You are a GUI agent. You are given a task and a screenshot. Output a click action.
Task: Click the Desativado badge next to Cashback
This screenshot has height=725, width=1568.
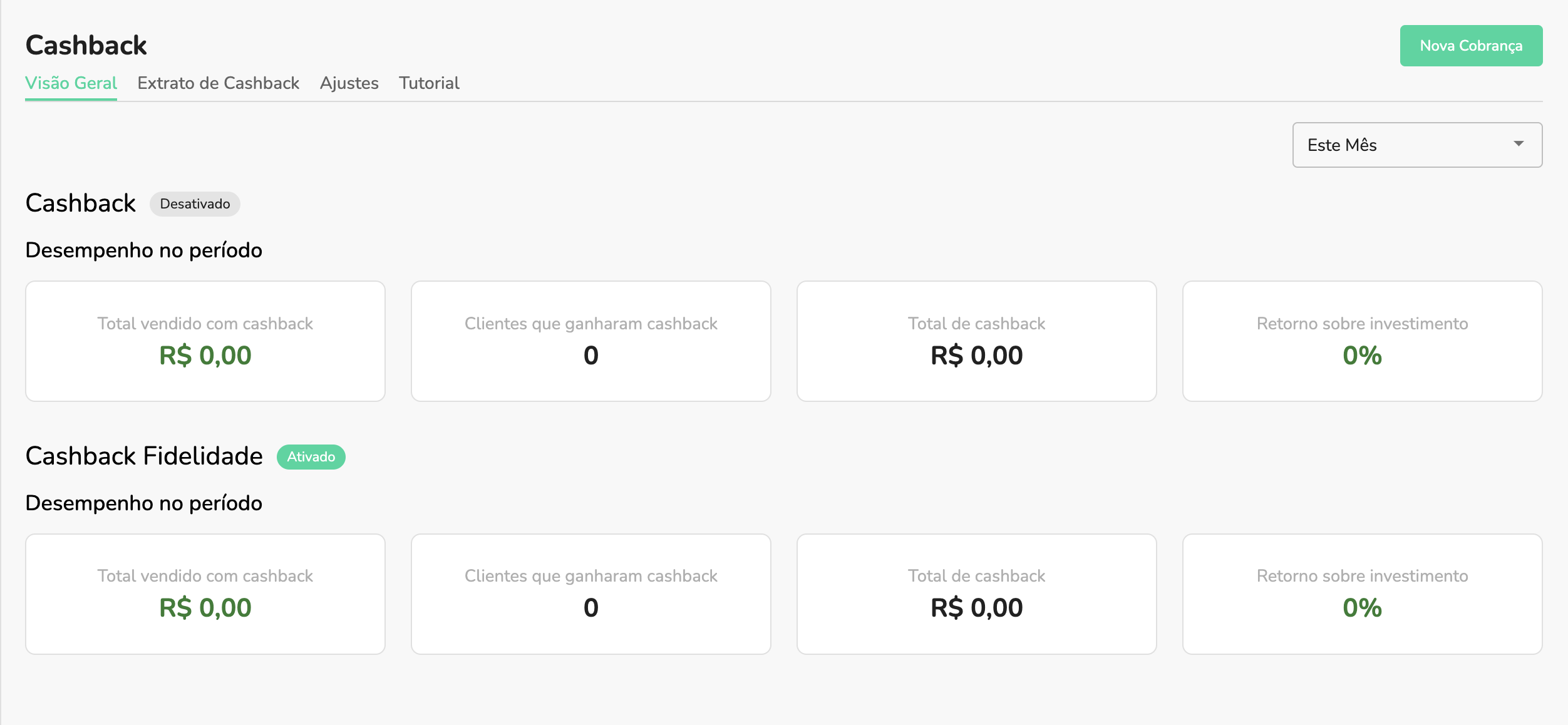(x=194, y=203)
